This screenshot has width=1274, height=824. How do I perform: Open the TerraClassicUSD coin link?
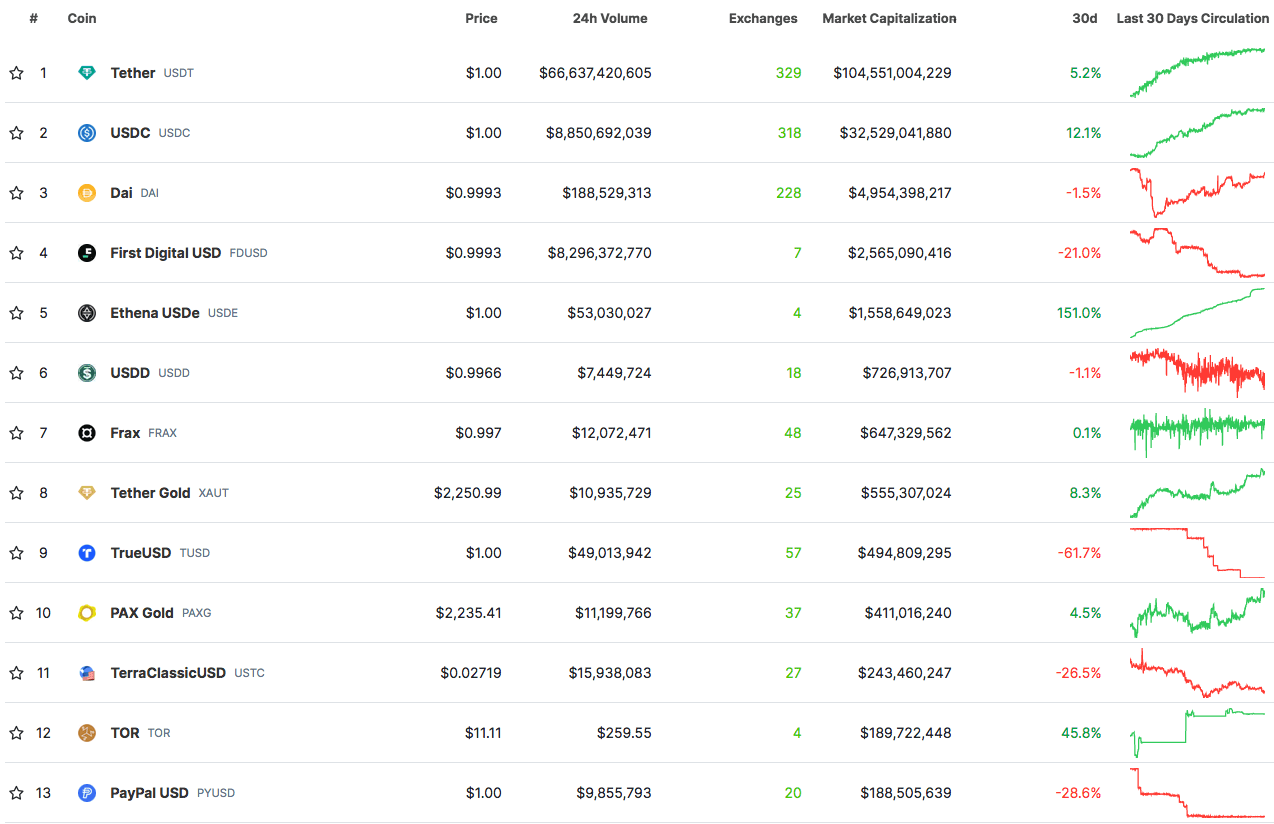[x=168, y=673]
